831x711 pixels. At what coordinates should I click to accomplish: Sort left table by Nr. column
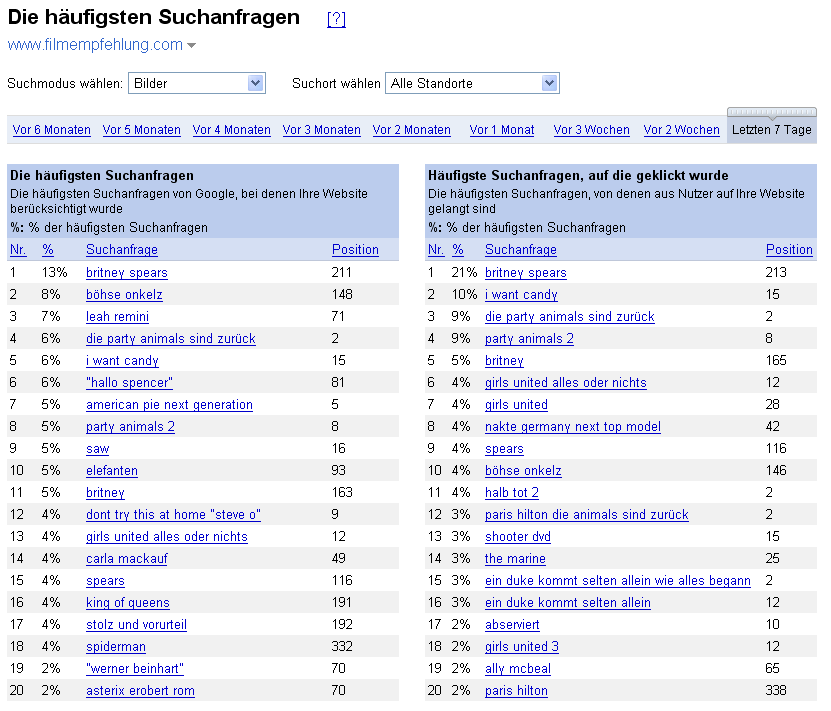click(x=18, y=250)
